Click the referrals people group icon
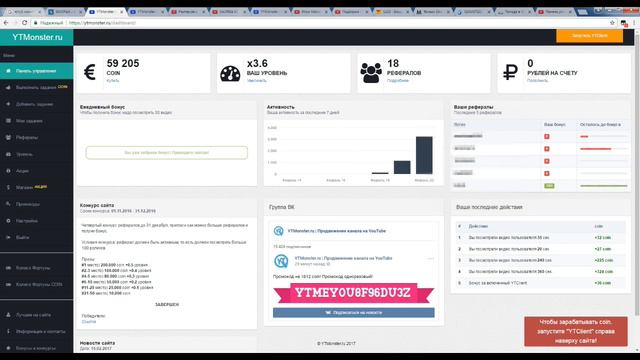 click(371, 73)
